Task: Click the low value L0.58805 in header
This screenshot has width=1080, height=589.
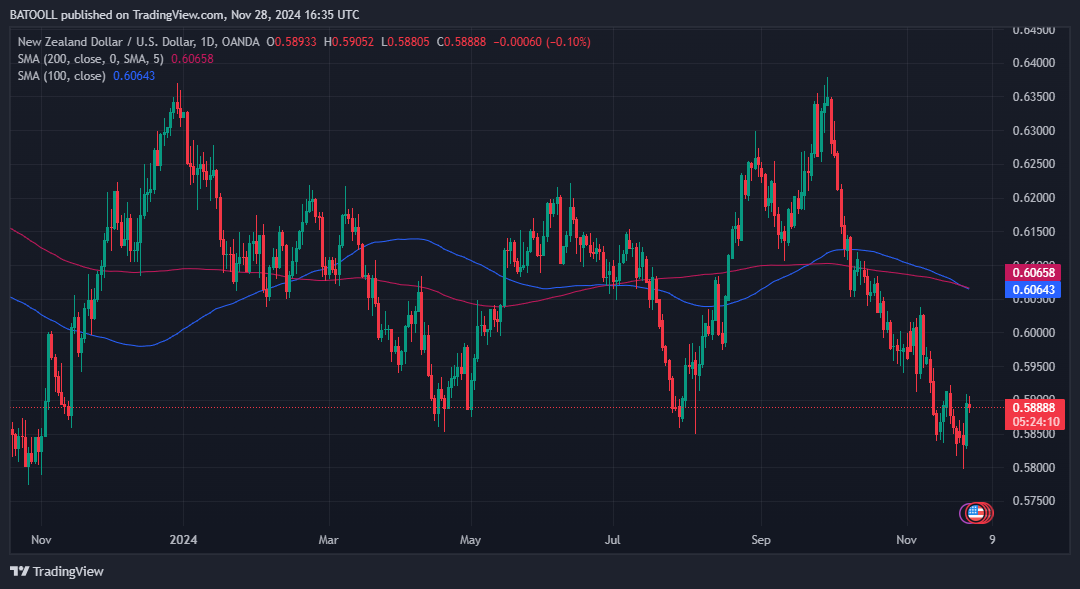Action: coord(405,42)
